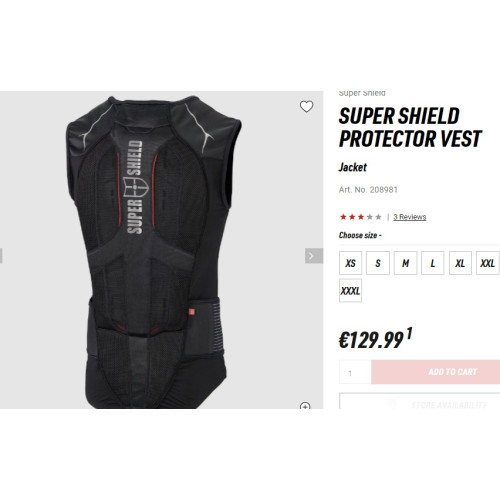
Task: Click the Super Shield Protector Vest title
Action: click(410, 127)
